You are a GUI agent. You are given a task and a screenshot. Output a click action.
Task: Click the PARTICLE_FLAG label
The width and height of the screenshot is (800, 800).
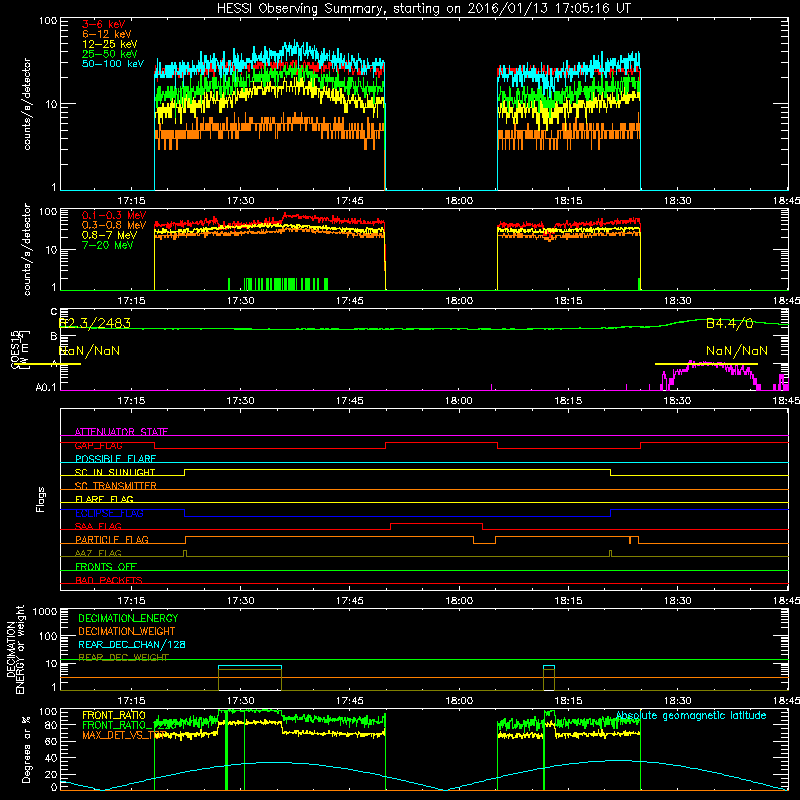pos(112,540)
